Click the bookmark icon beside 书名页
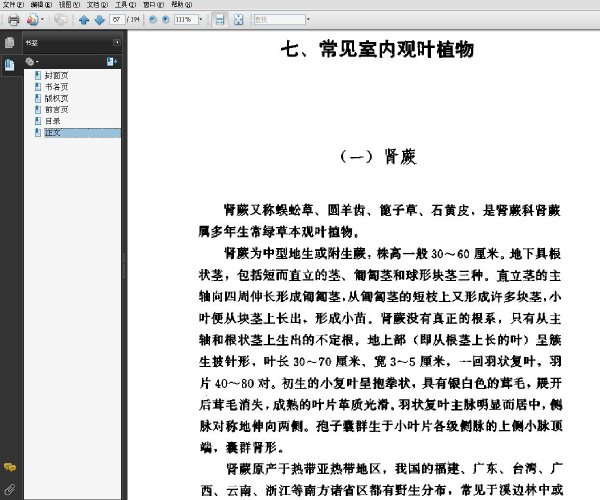Viewport: 600px width, 500px height. click(38, 87)
